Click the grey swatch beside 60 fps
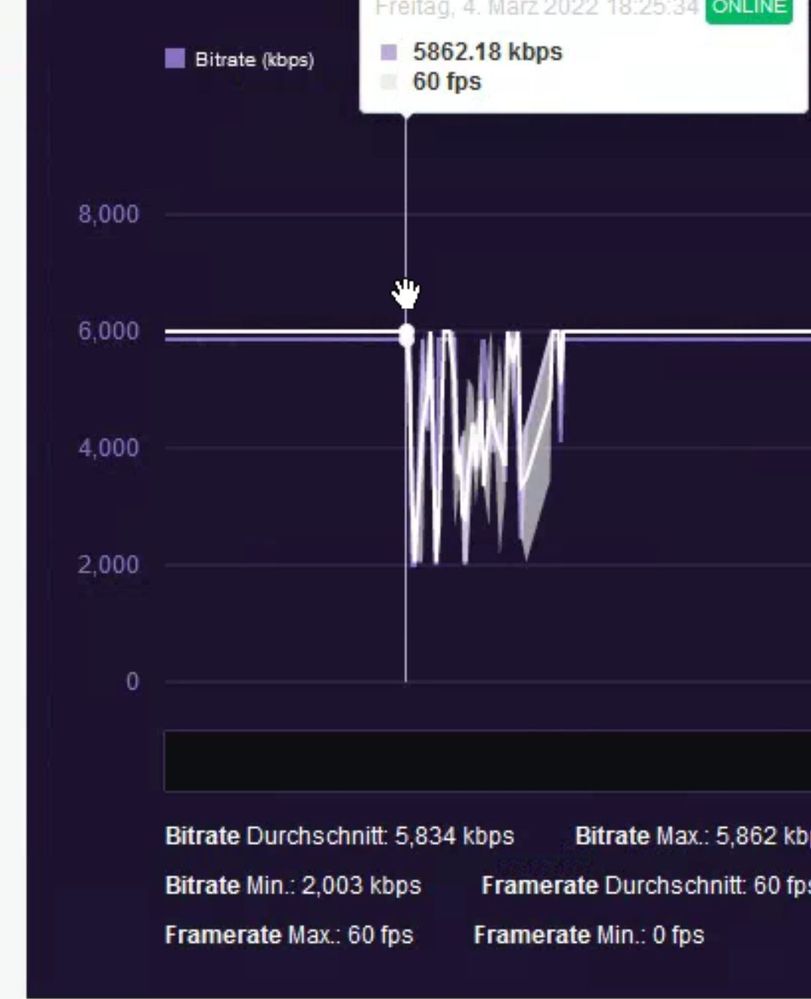Image resolution: width=811 pixels, height=999 pixels. (389, 82)
